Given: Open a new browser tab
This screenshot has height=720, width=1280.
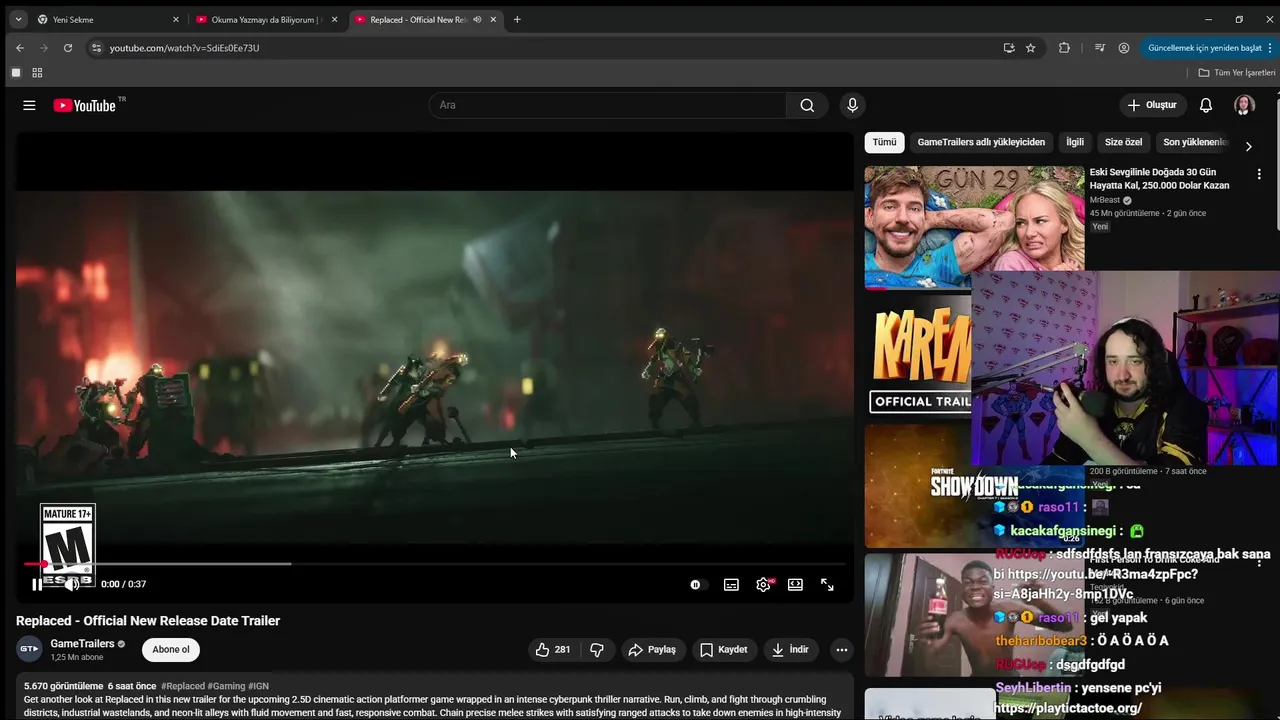Looking at the screenshot, I should 517,20.
